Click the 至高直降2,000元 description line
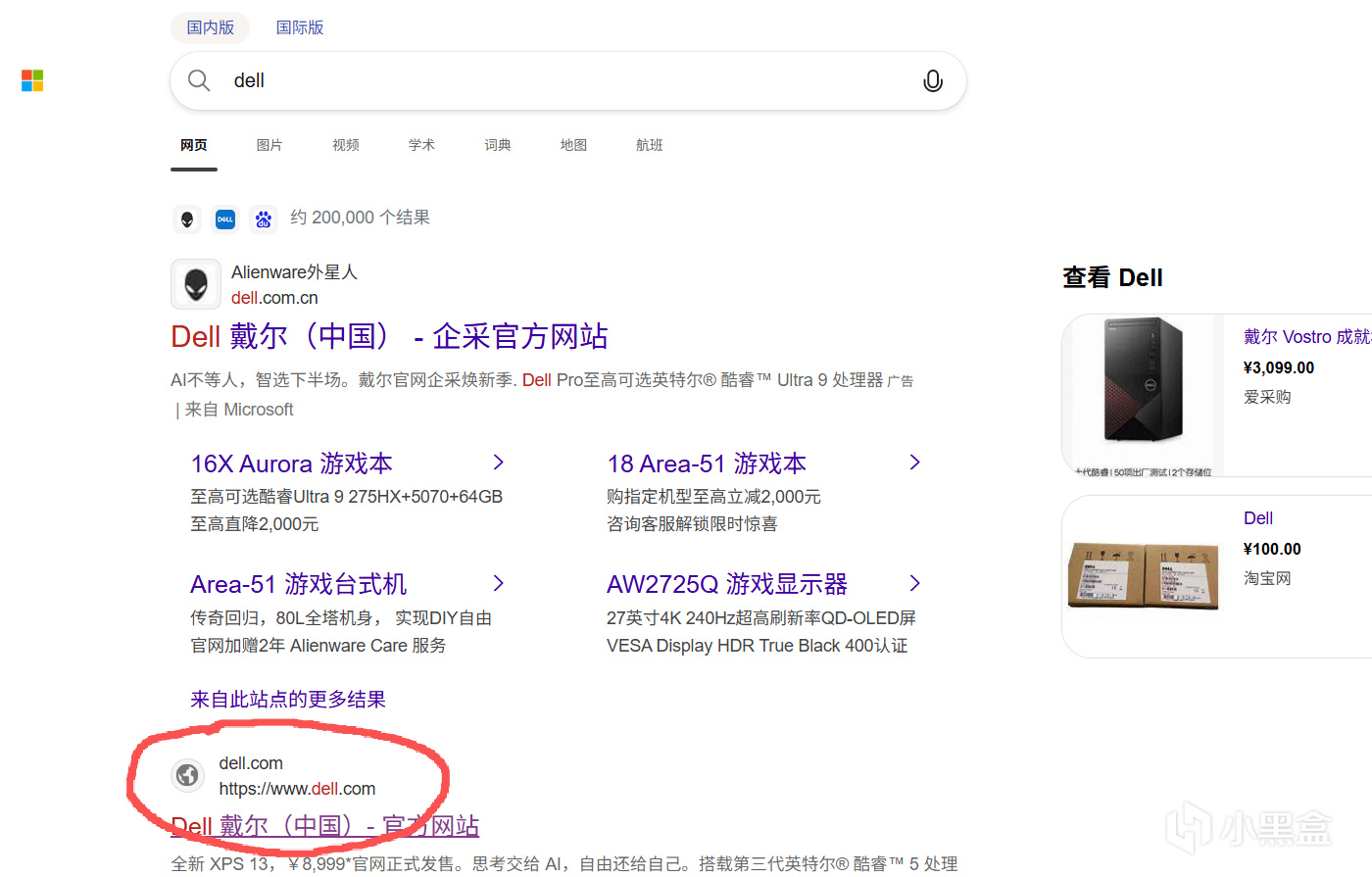The height and width of the screenshot is (877, 1372). click(255, 524)
